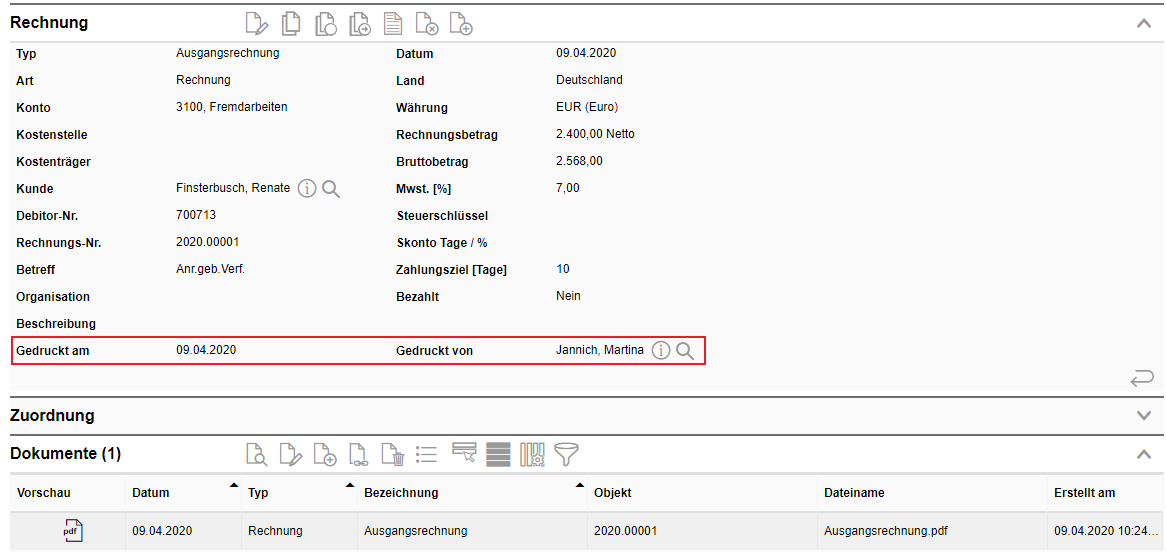Show info for customer Finsterbusch, Renate
The image size is (1166, 552).
point(307,188)
